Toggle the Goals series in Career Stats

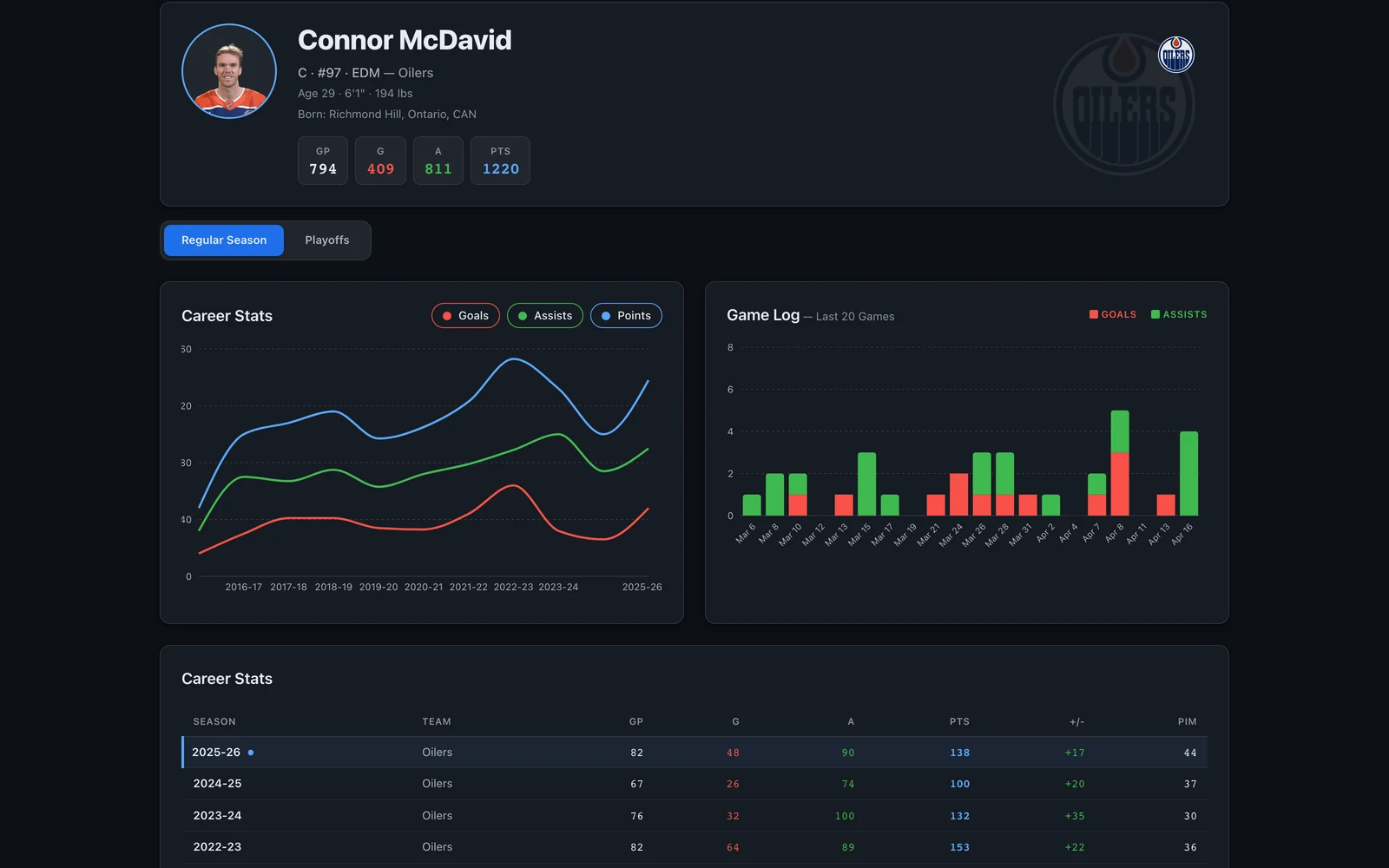point(465,316)
